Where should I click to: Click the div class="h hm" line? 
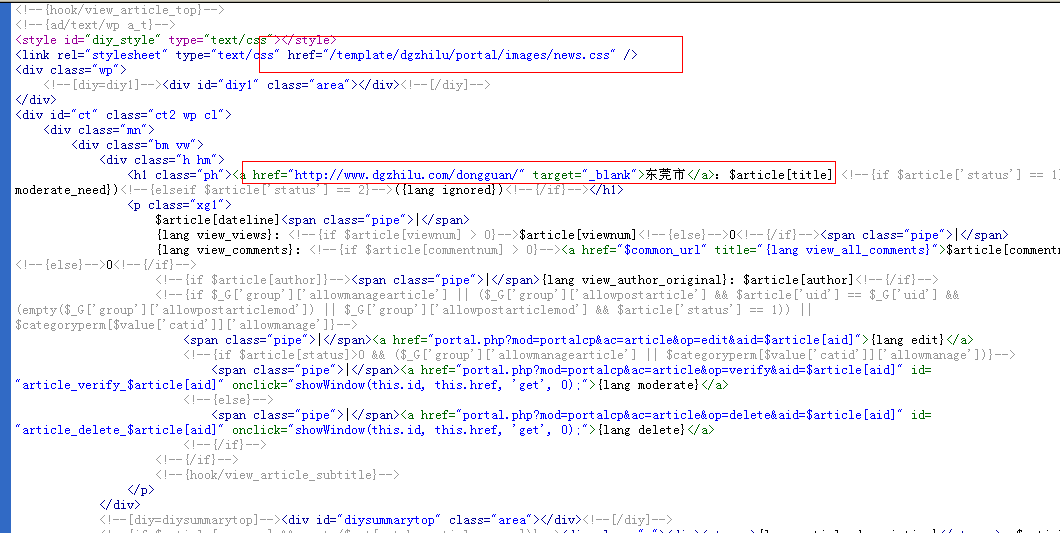pos(162,160)
